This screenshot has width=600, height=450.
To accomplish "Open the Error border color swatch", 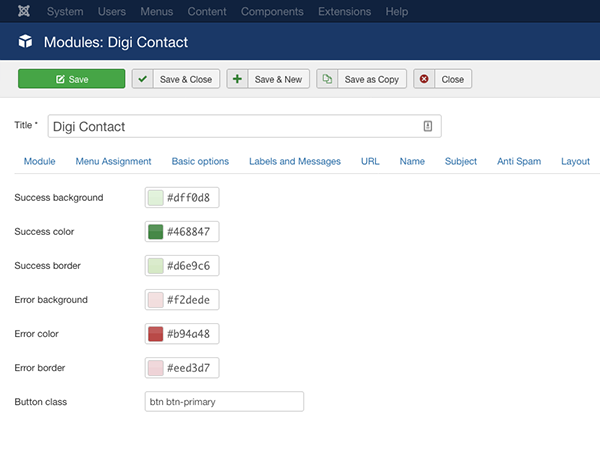I will click(x=155, y=368).
